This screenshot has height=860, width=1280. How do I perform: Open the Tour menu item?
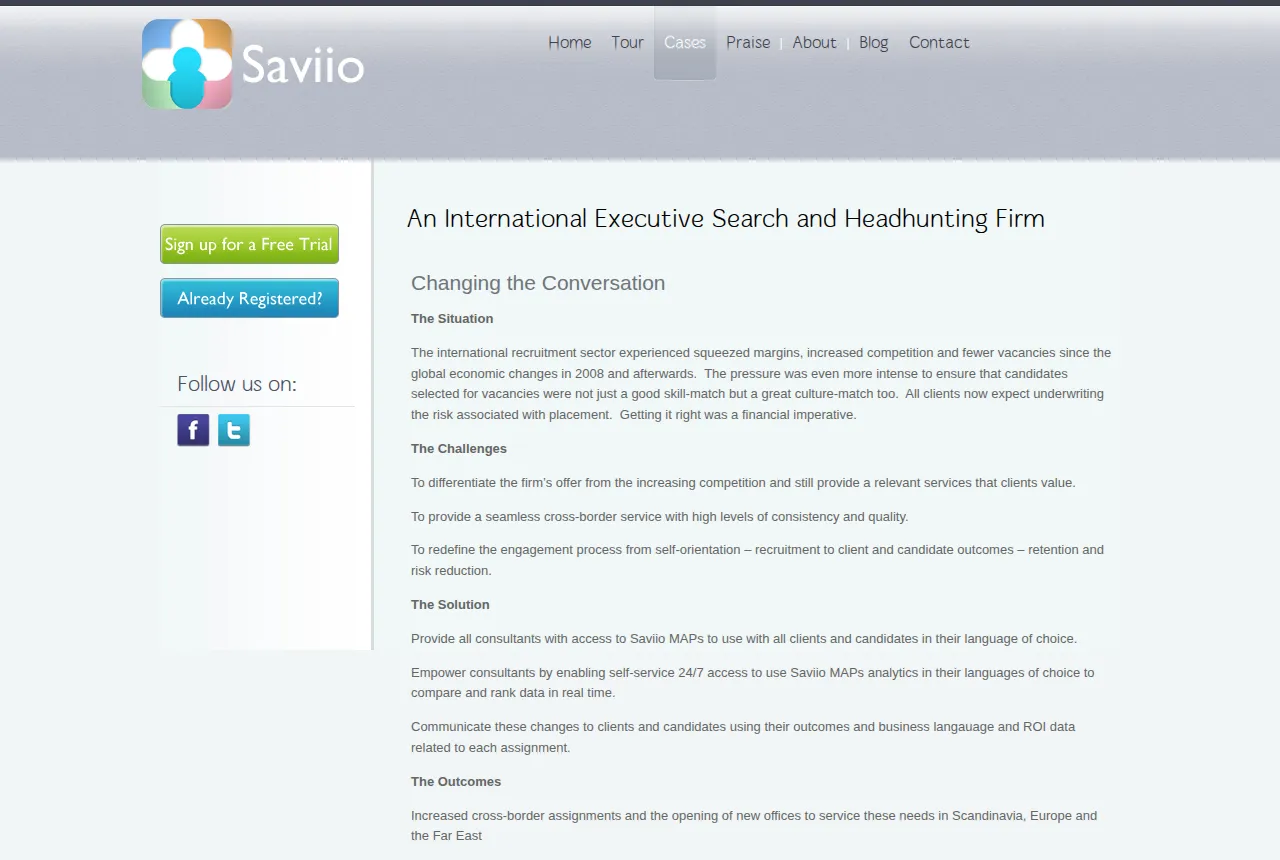point(628,42)
